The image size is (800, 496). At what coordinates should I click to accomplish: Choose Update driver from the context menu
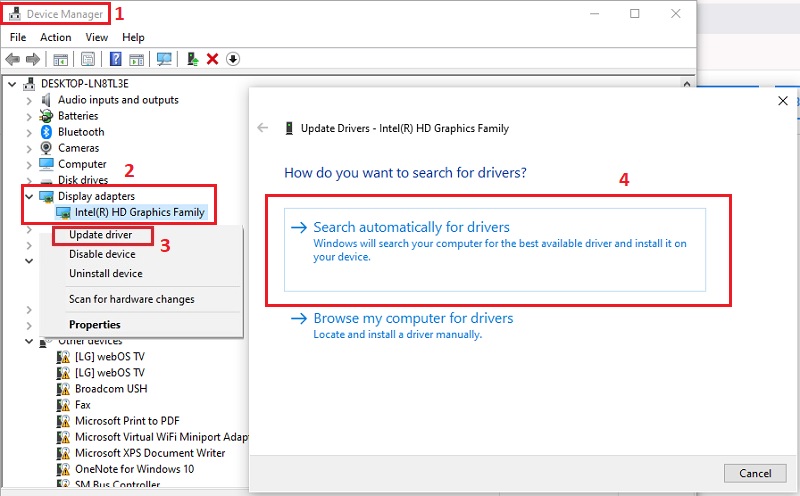(101, 235)
